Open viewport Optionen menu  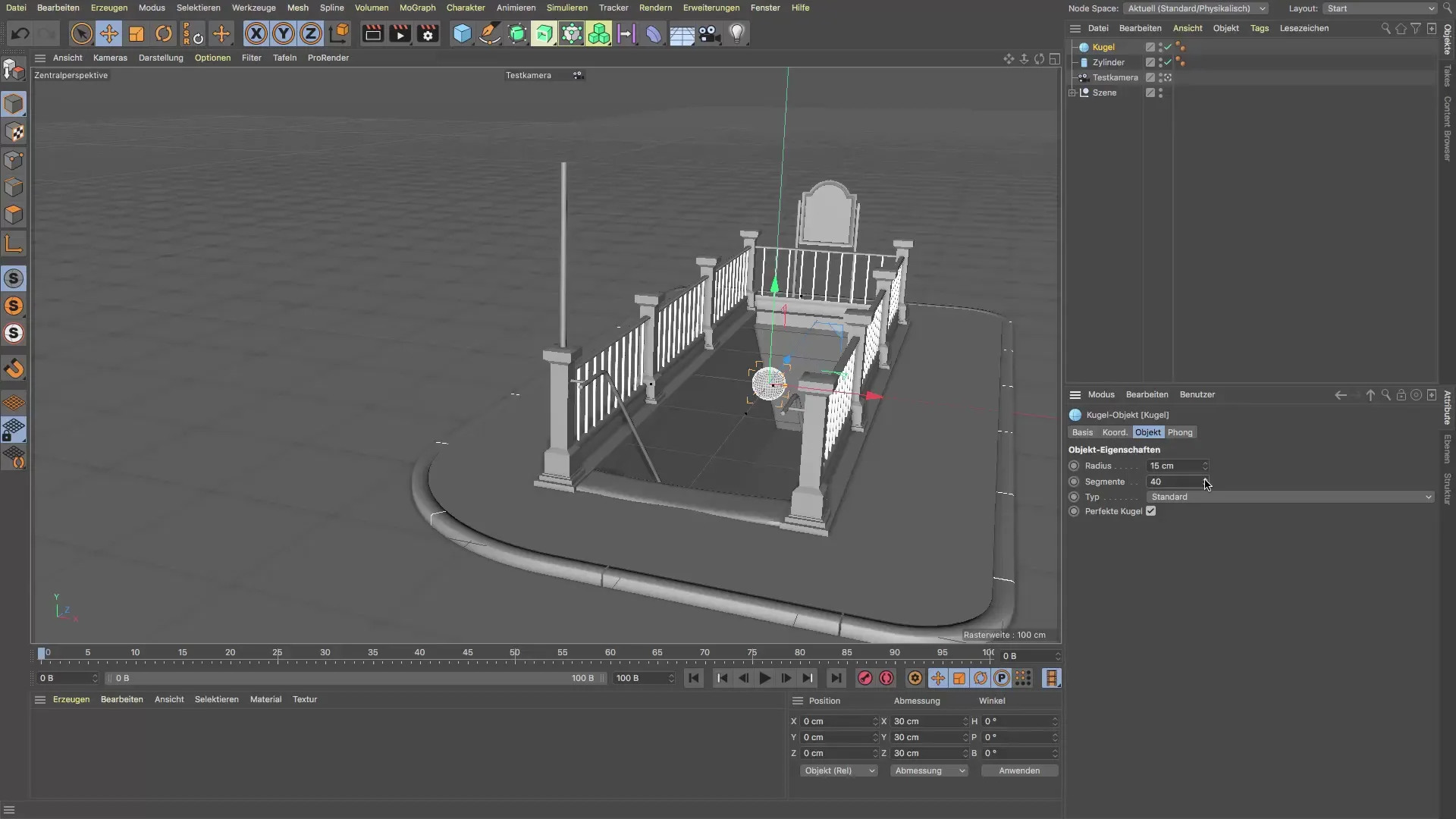coord(212,58)
